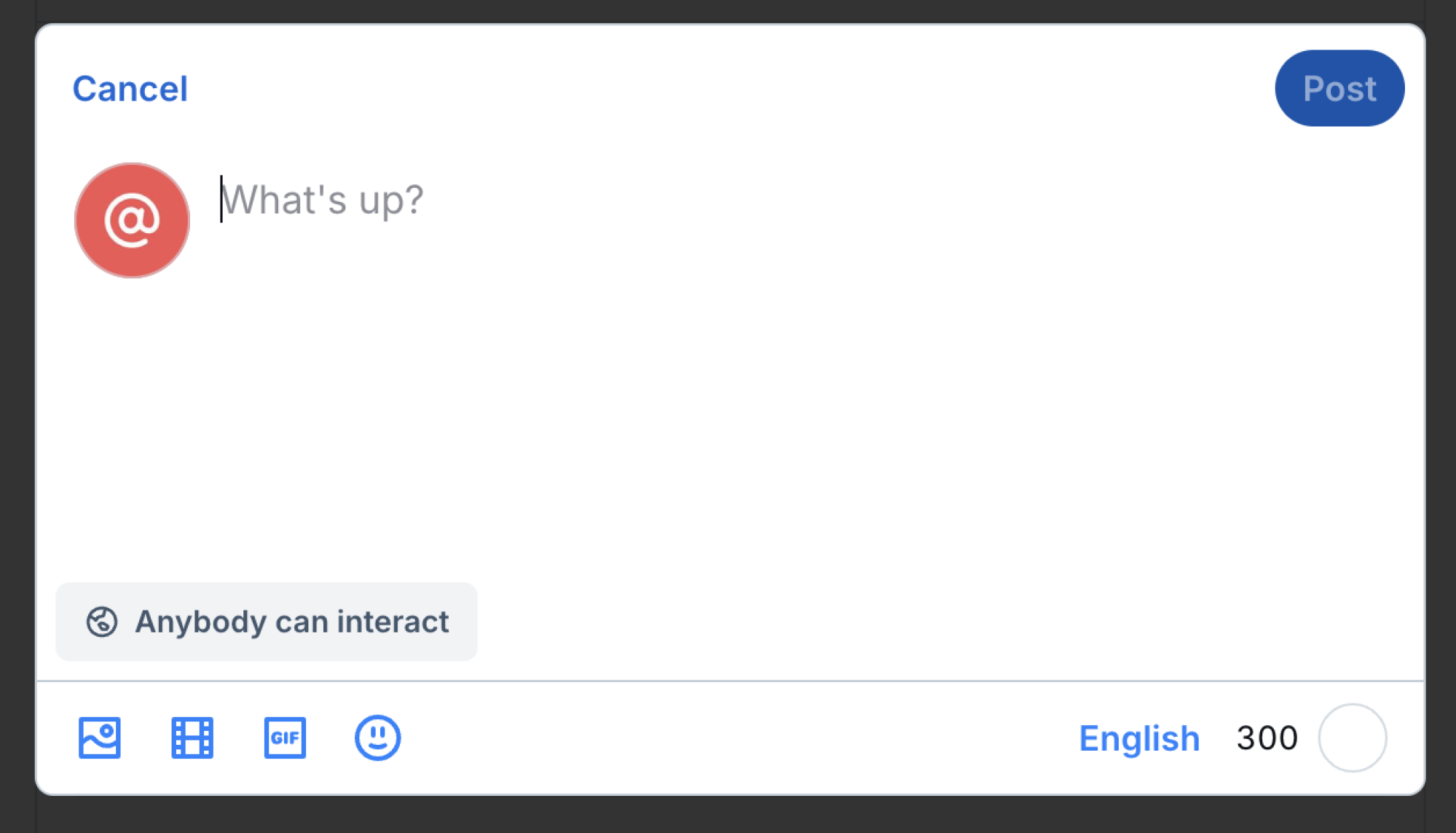The image size is (1456, 833).
Task: Open the emoji picker icon
Action: [x=378, y=738]
